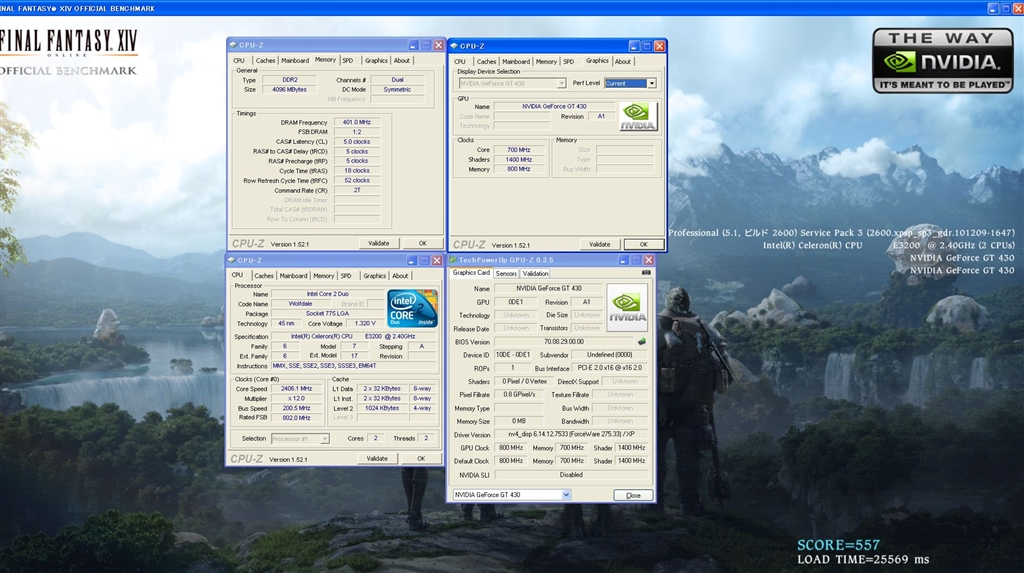Switch to Sensors tab in GPU-Z
Viewport: 1024px width, 573px height.
(506, 274)
